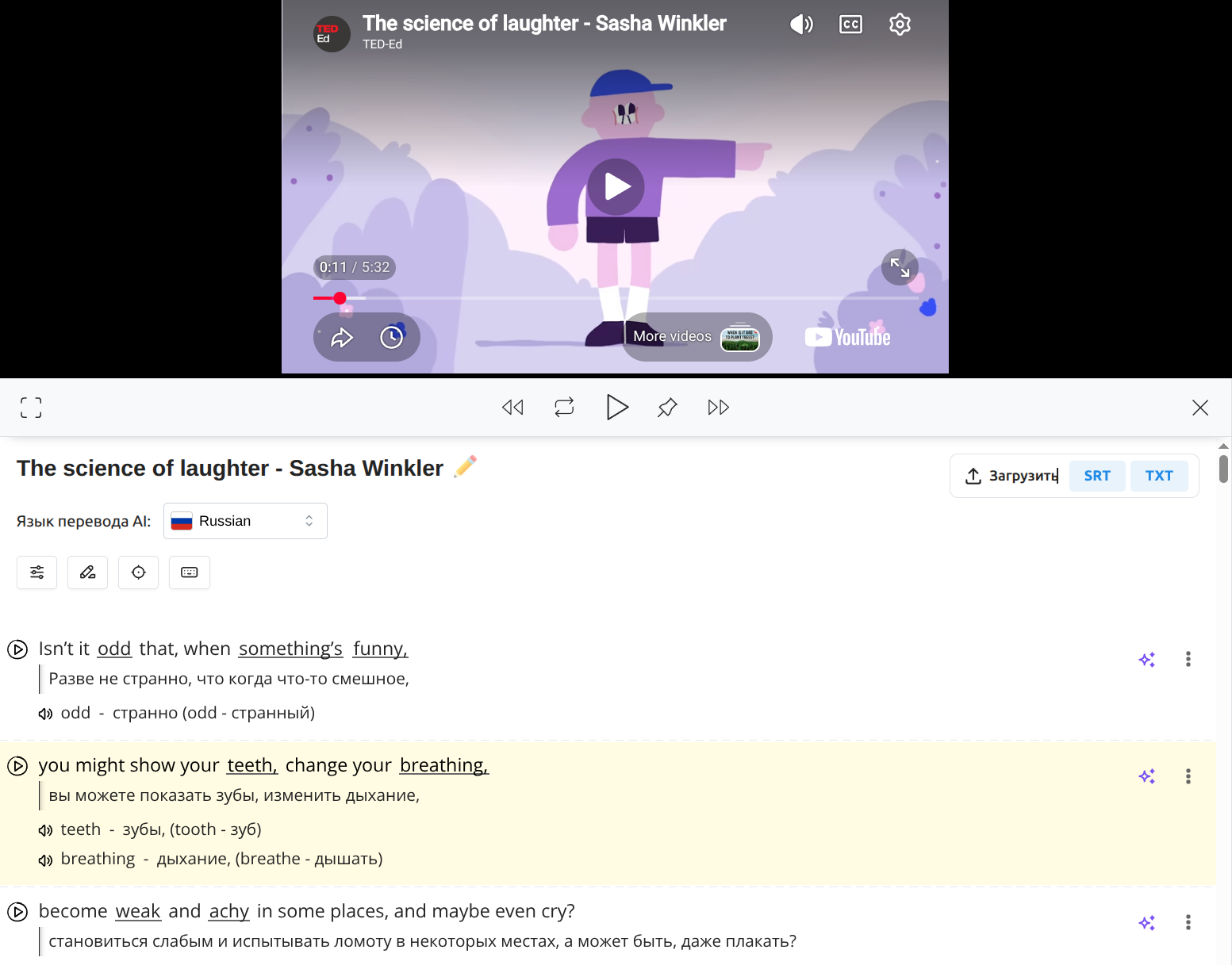Click the keyboard shortcuts icon

[x=190, y=572]
